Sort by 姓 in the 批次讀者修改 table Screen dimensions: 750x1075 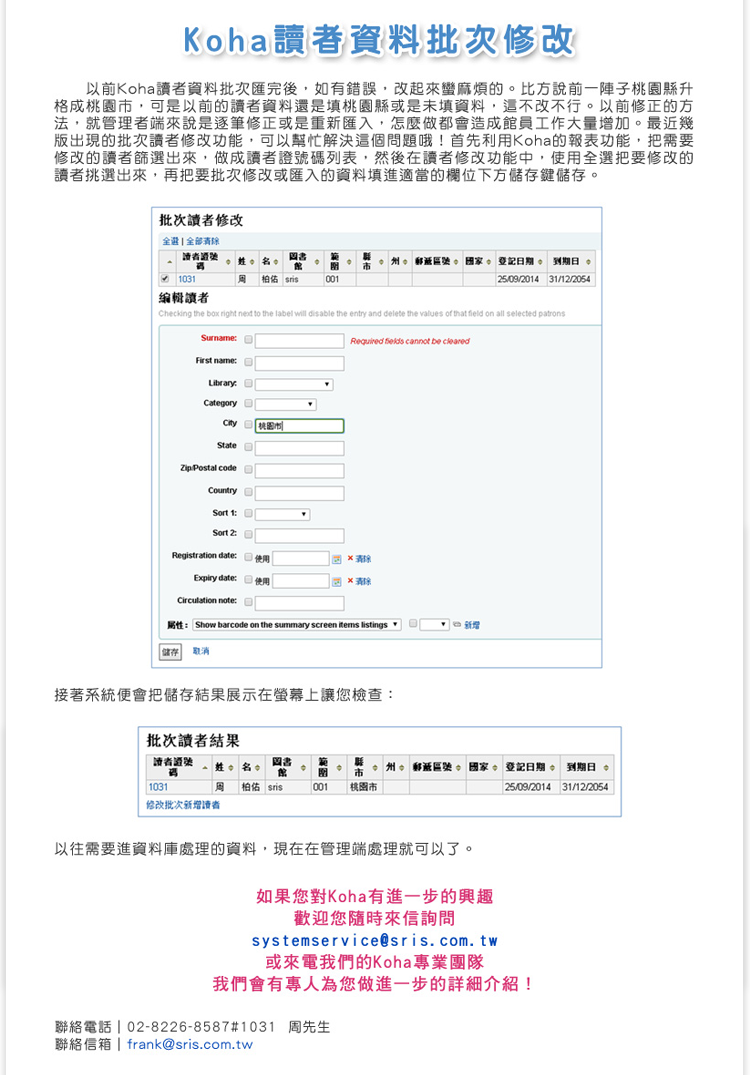246,261
